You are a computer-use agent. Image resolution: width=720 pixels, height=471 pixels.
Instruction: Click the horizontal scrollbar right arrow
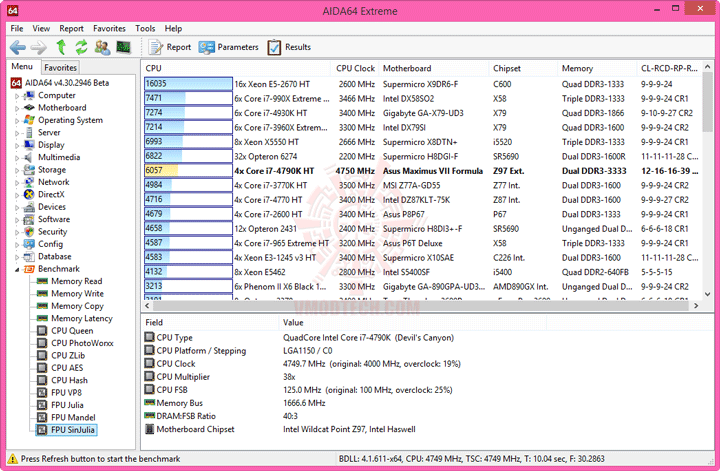(x=697, y=306)
